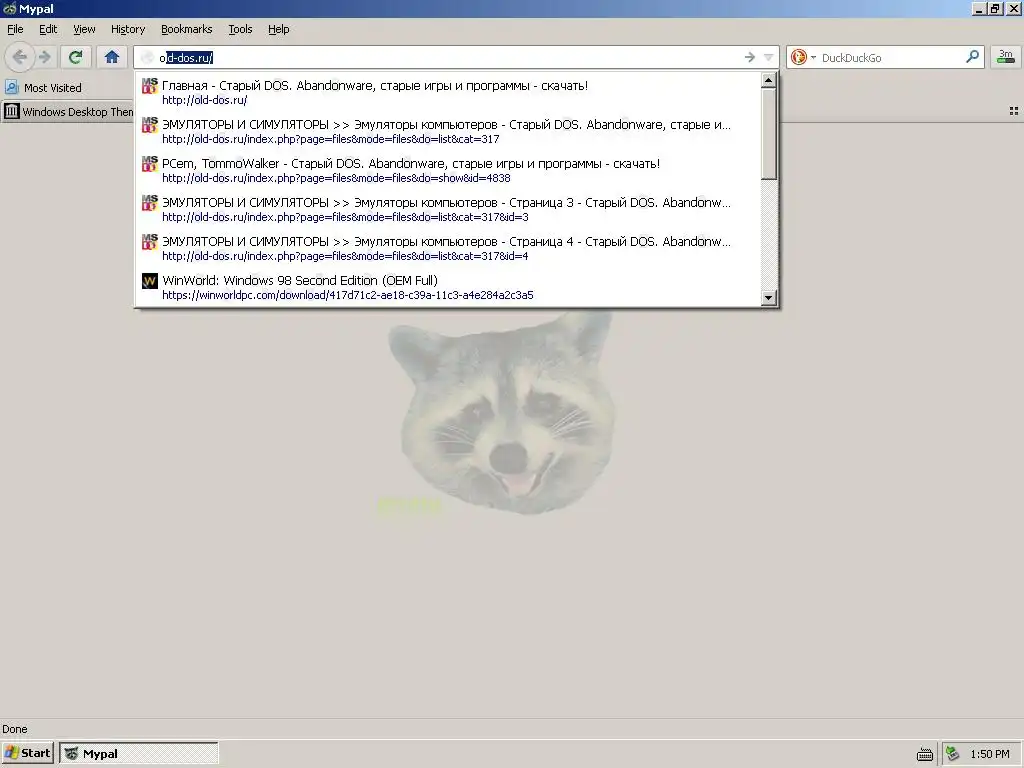Open the Tools menu
Viewport: 1024px width, 768px height.
(240, 29)
